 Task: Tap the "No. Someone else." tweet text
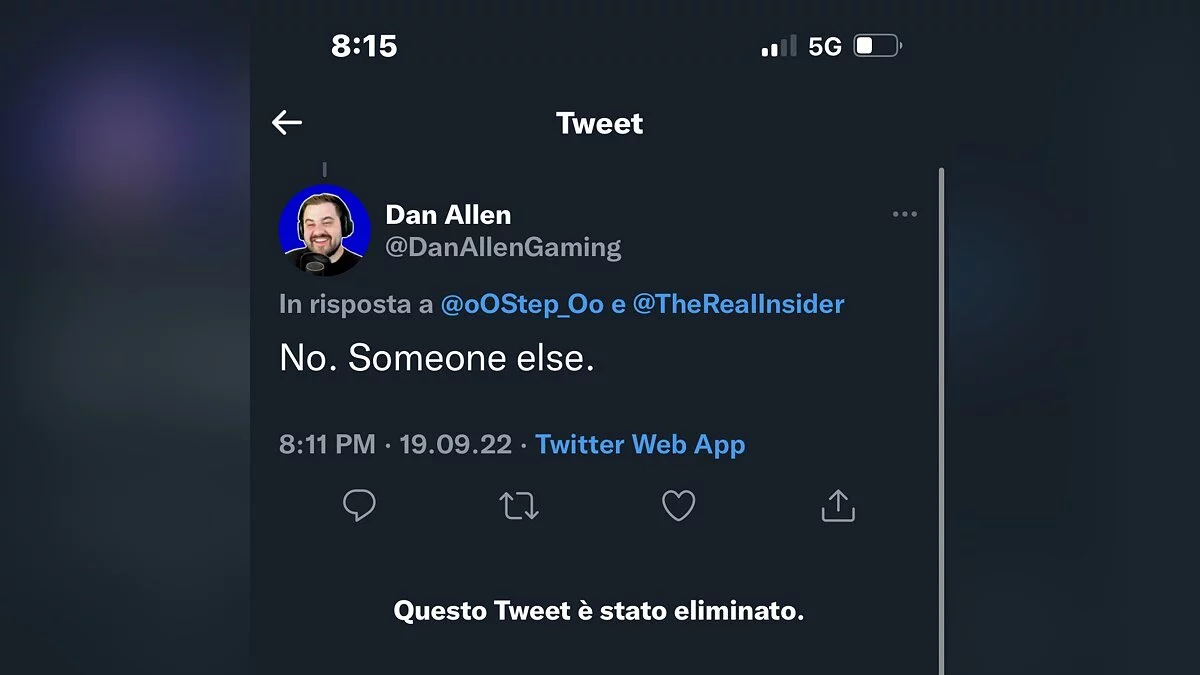pyautogui.click(x=437, y=359)
